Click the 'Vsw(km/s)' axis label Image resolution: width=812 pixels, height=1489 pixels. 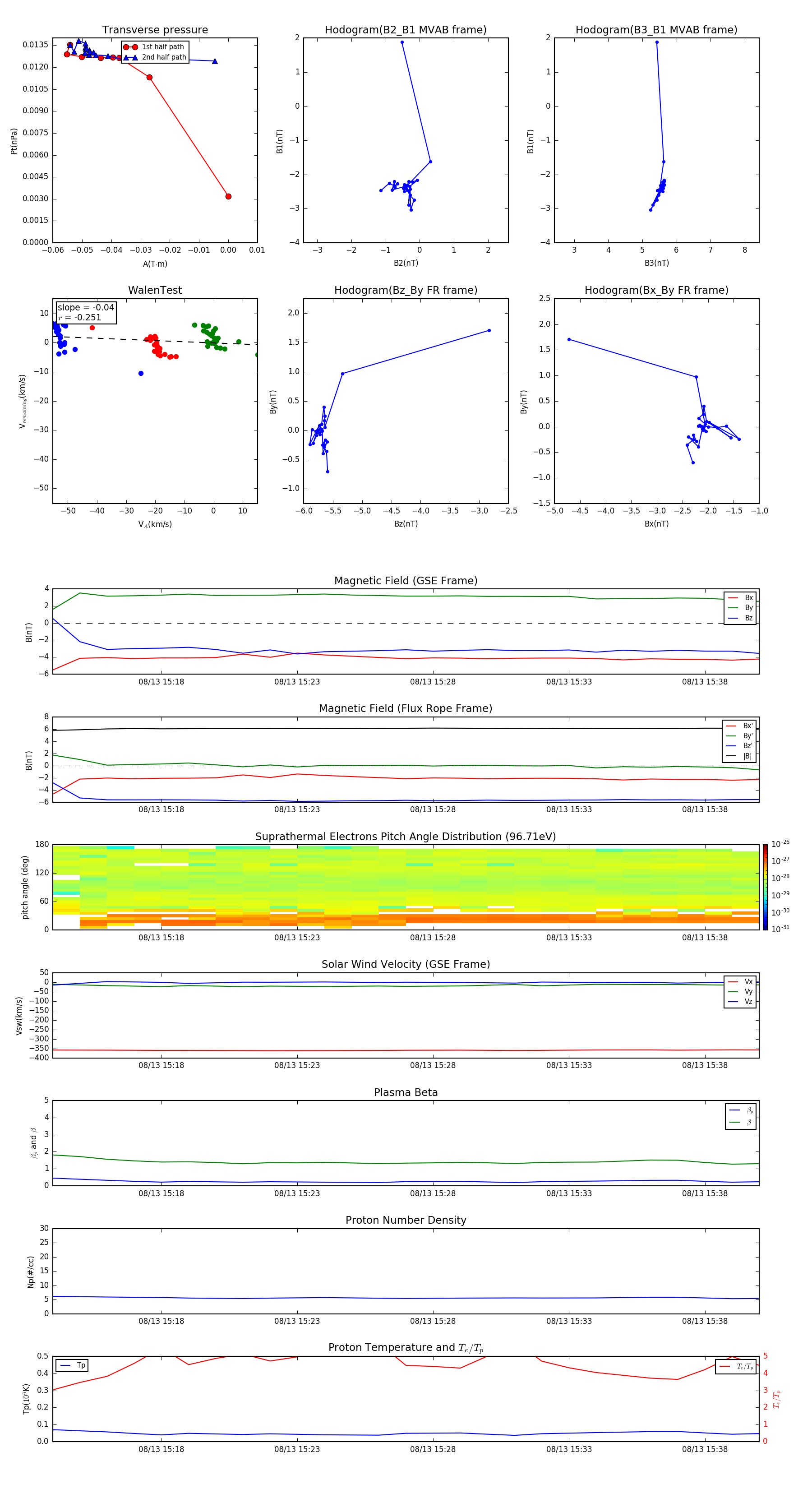(x=18, y=1016)
